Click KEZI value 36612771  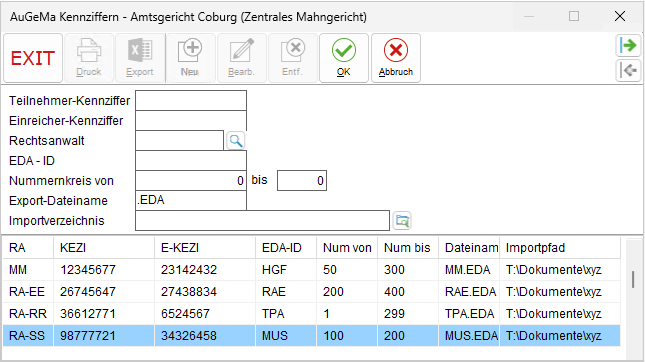(88, 314)
